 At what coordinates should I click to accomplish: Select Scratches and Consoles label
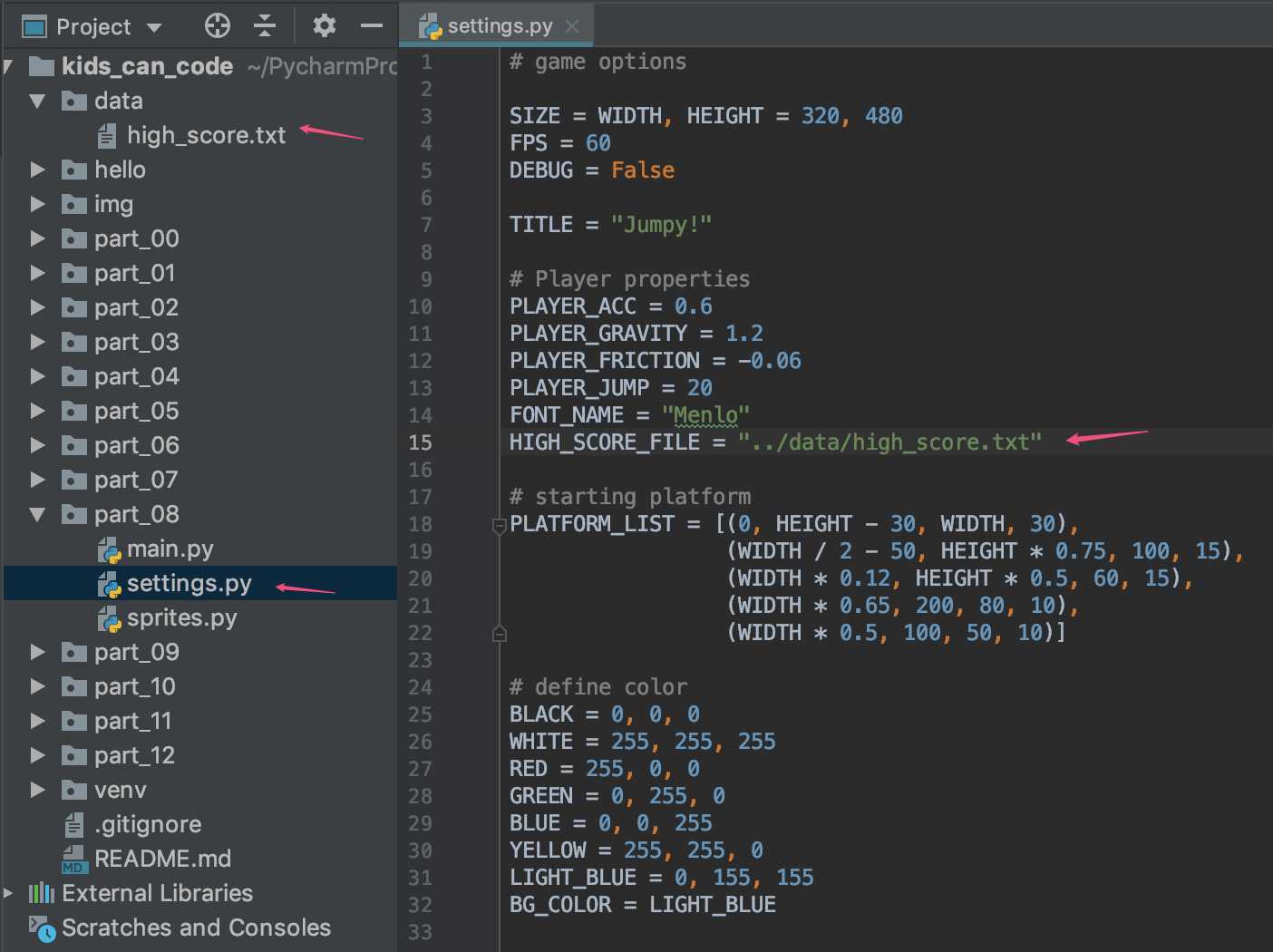[197, 928]
